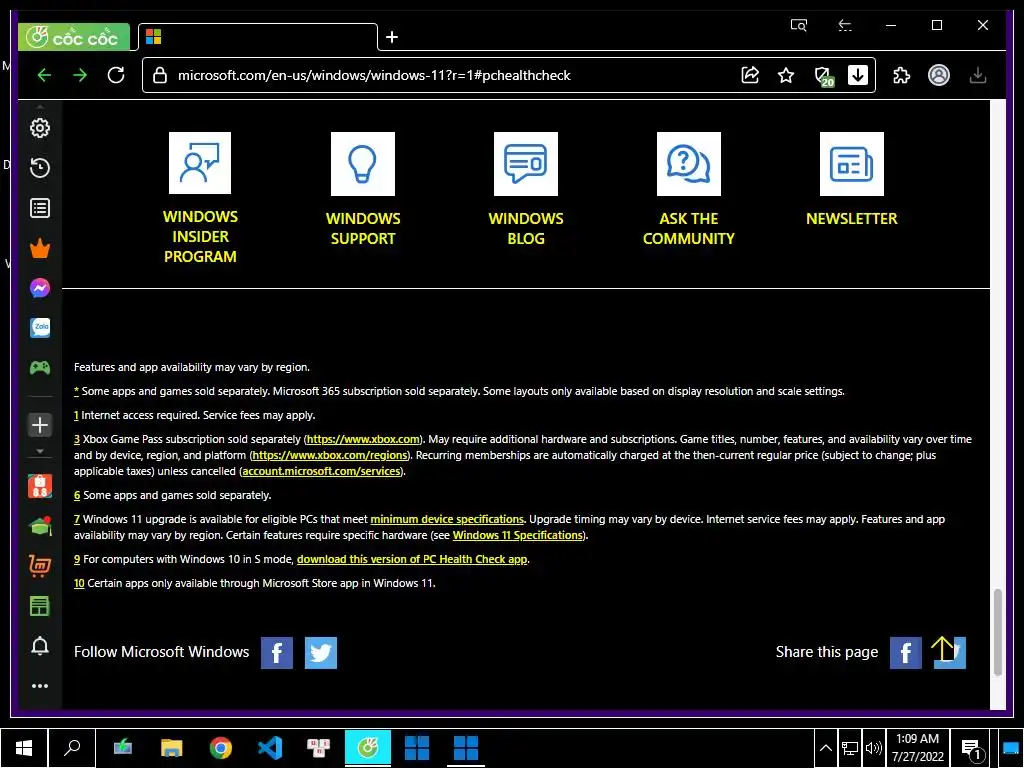
Task: Open account.microsoft.com/services link
Action: coord(321,471)
